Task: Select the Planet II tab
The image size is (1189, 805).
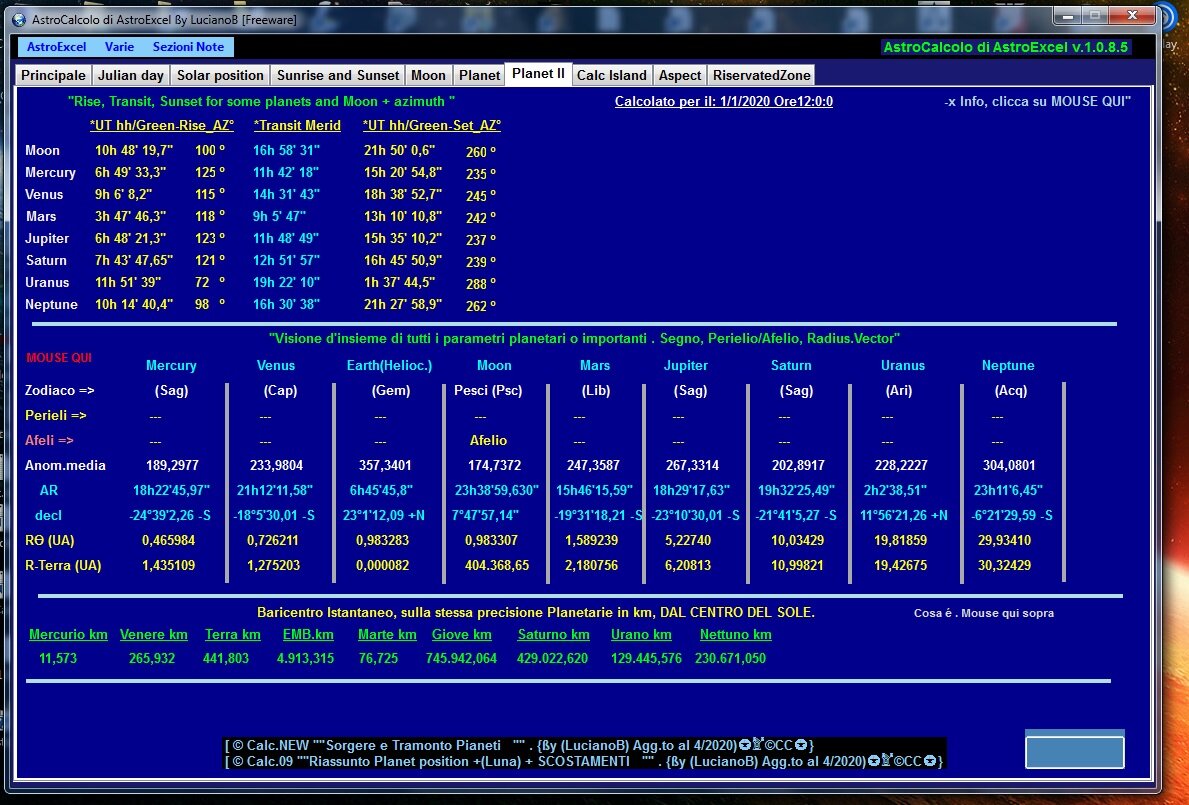Action: (x=538, y=74)
